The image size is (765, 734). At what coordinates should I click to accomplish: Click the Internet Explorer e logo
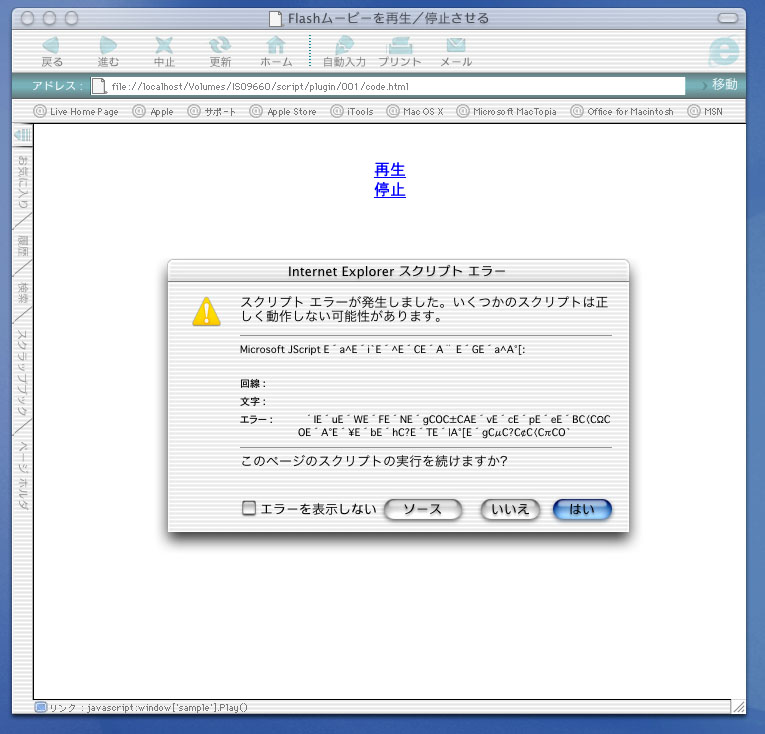pyautogui.click(x=724, y=50)
